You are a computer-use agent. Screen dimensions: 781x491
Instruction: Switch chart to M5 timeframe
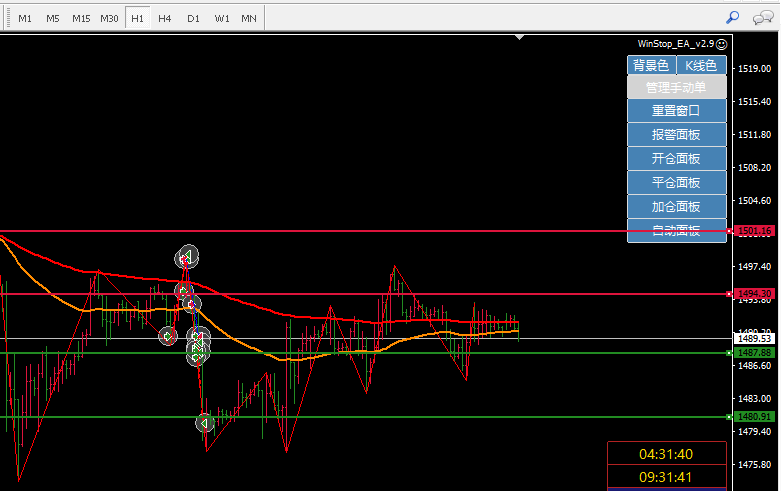52,18
